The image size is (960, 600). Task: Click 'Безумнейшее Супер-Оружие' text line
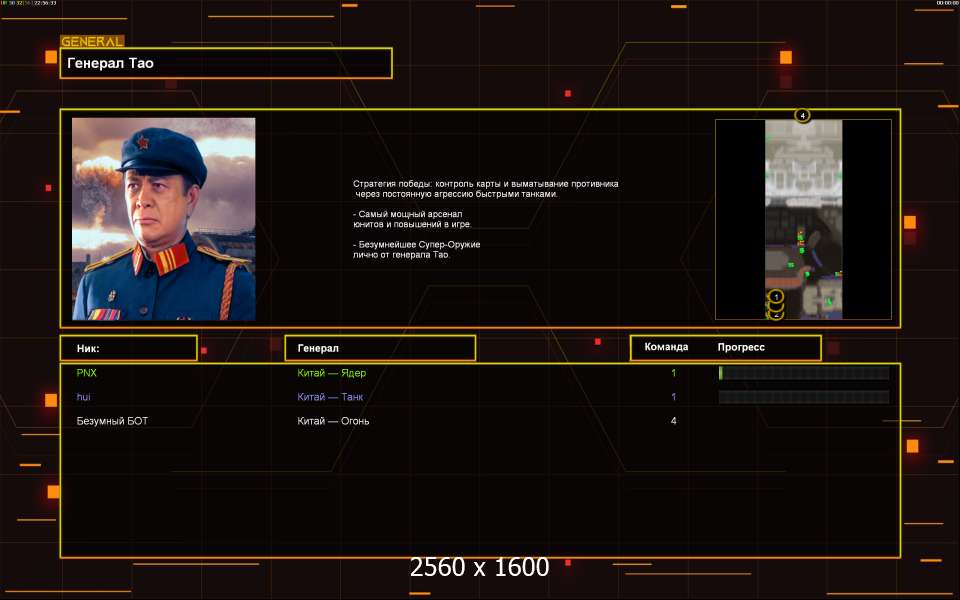click(x=416, y=244)
